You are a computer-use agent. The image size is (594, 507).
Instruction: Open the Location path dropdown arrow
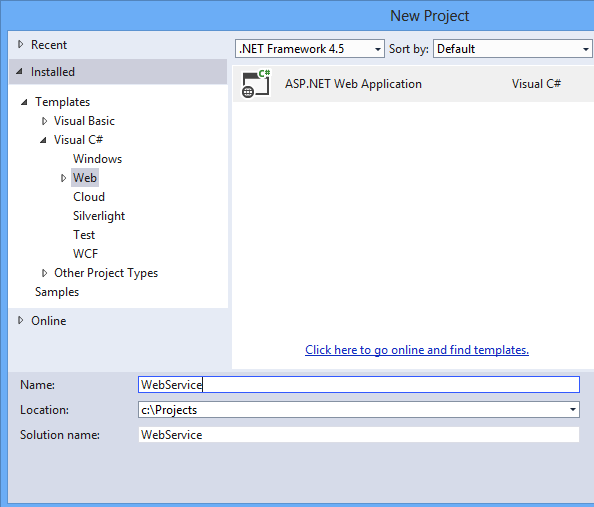pyautogui.click(x=572, y=410)
